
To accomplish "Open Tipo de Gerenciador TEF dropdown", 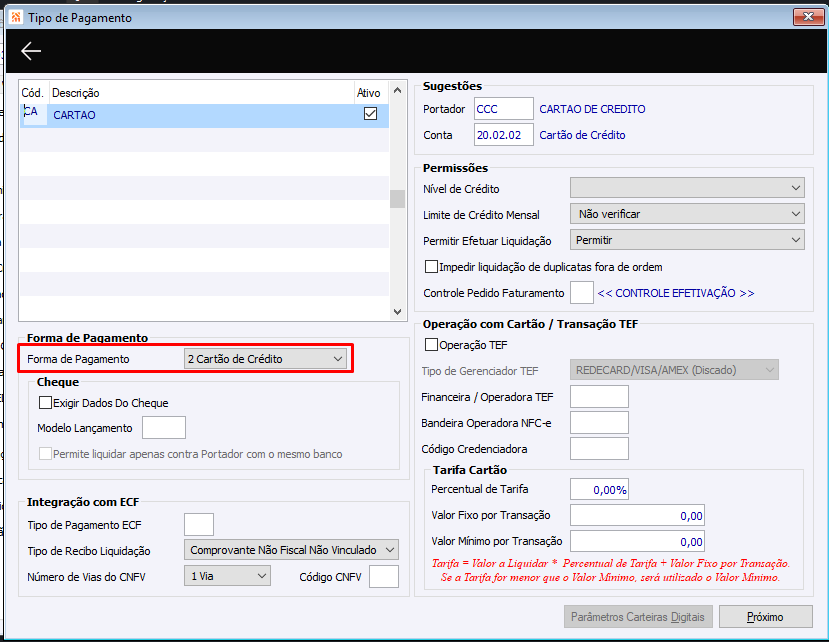I will point(674,370).
